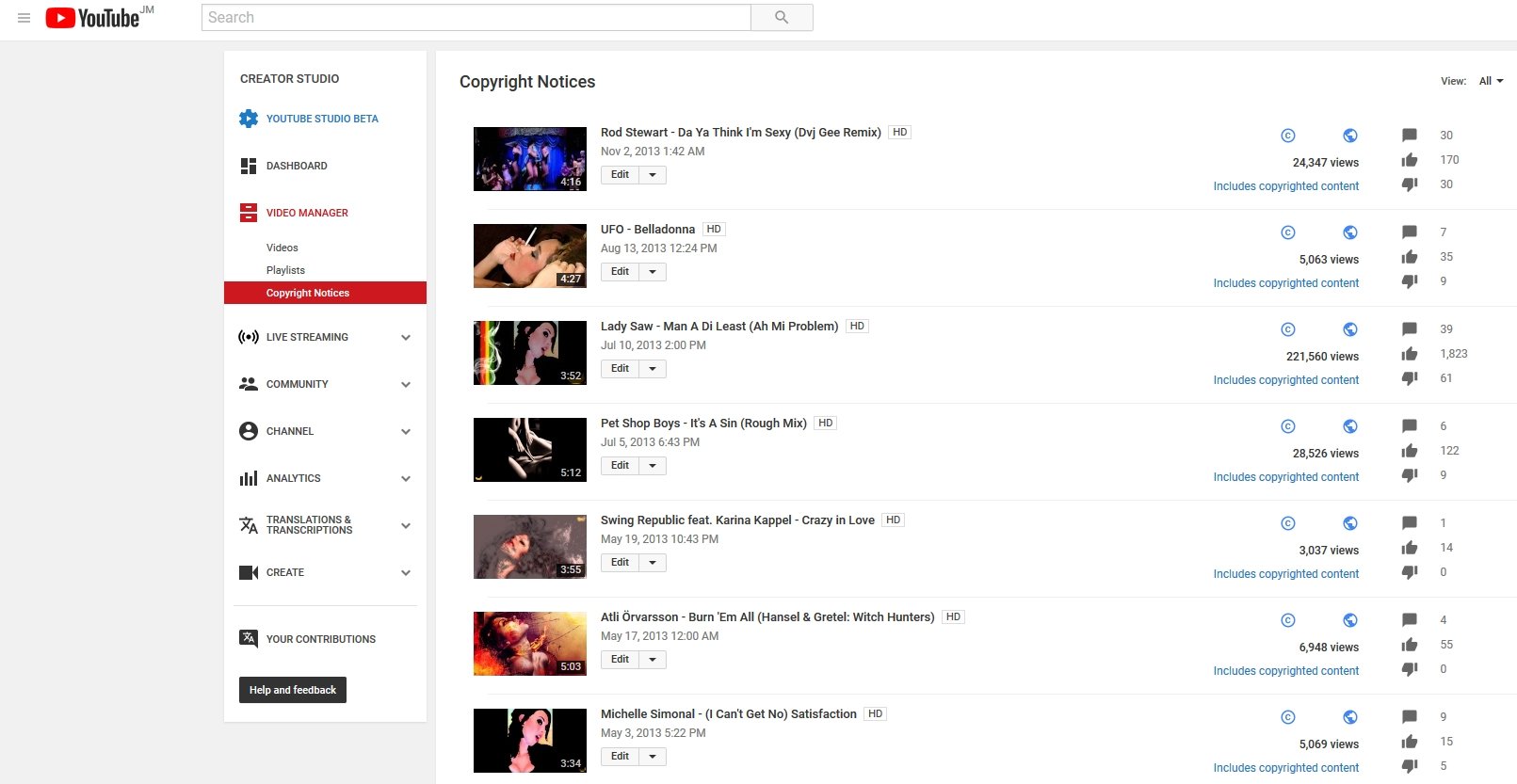This screenshot has height=784, width=1517.
Task: Click globe icon for Pet Shop Boys video
Action: tap(1350, 426)
